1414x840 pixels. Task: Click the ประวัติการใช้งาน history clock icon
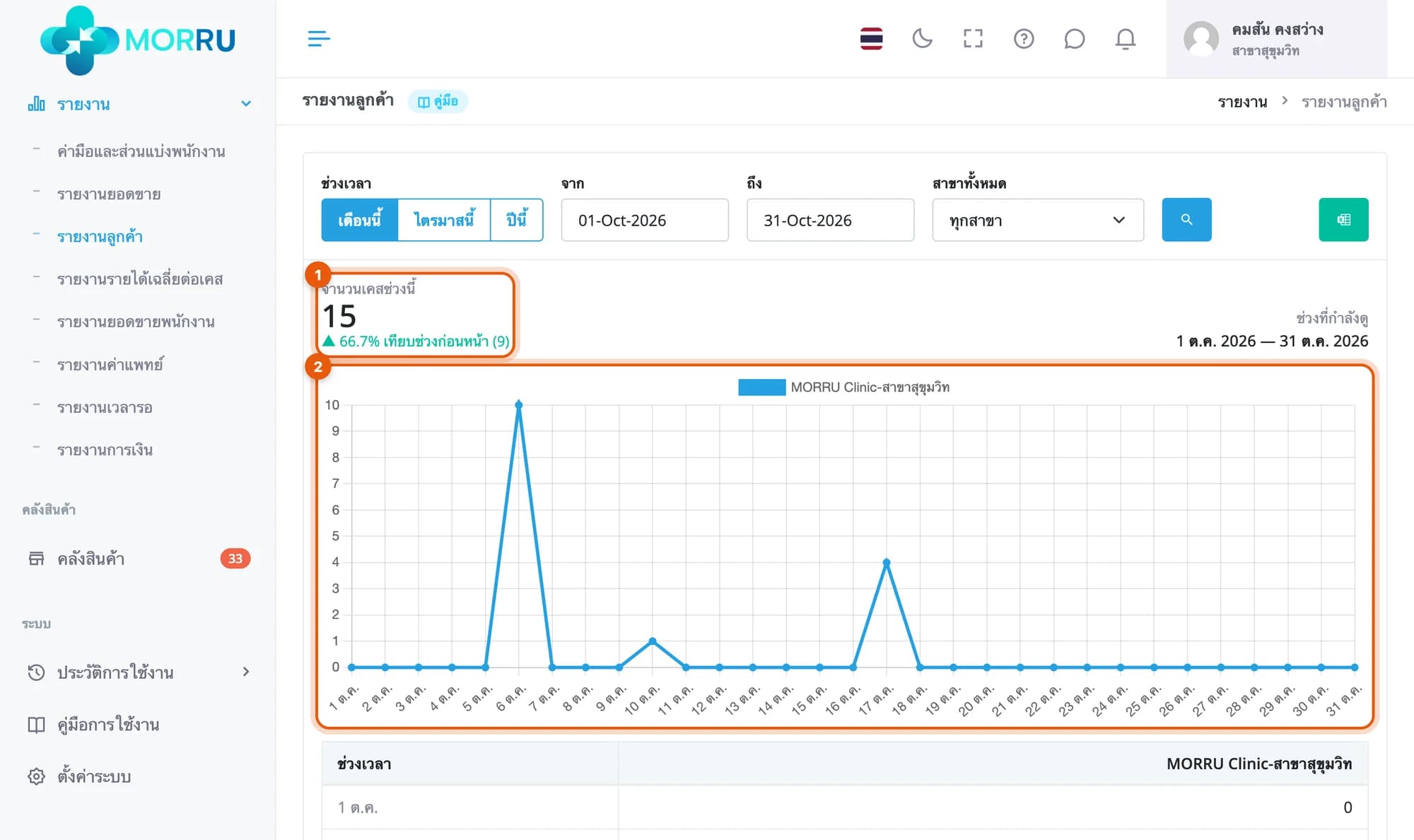point(36,672)
